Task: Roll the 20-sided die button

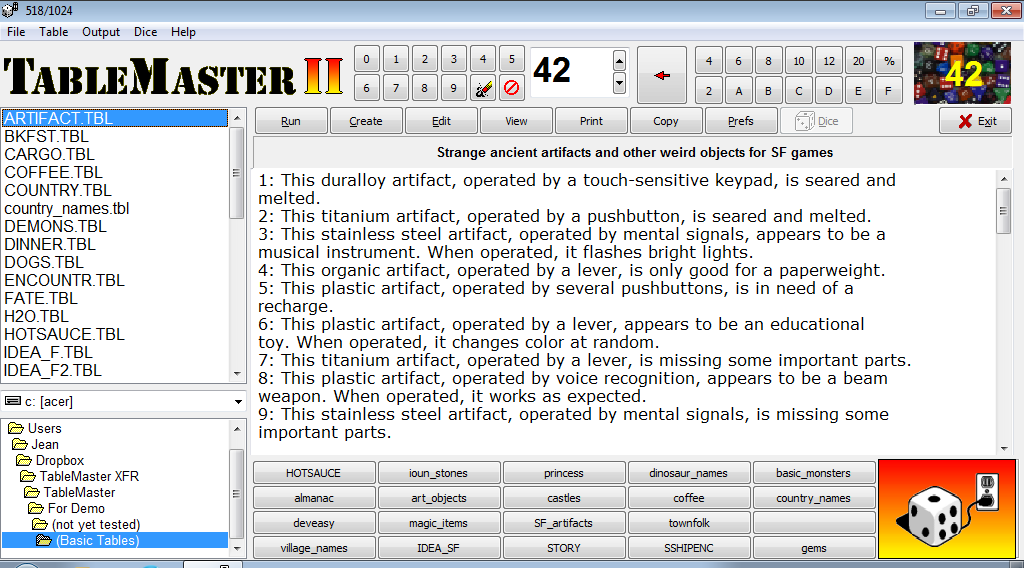Action: coord(858,61)
